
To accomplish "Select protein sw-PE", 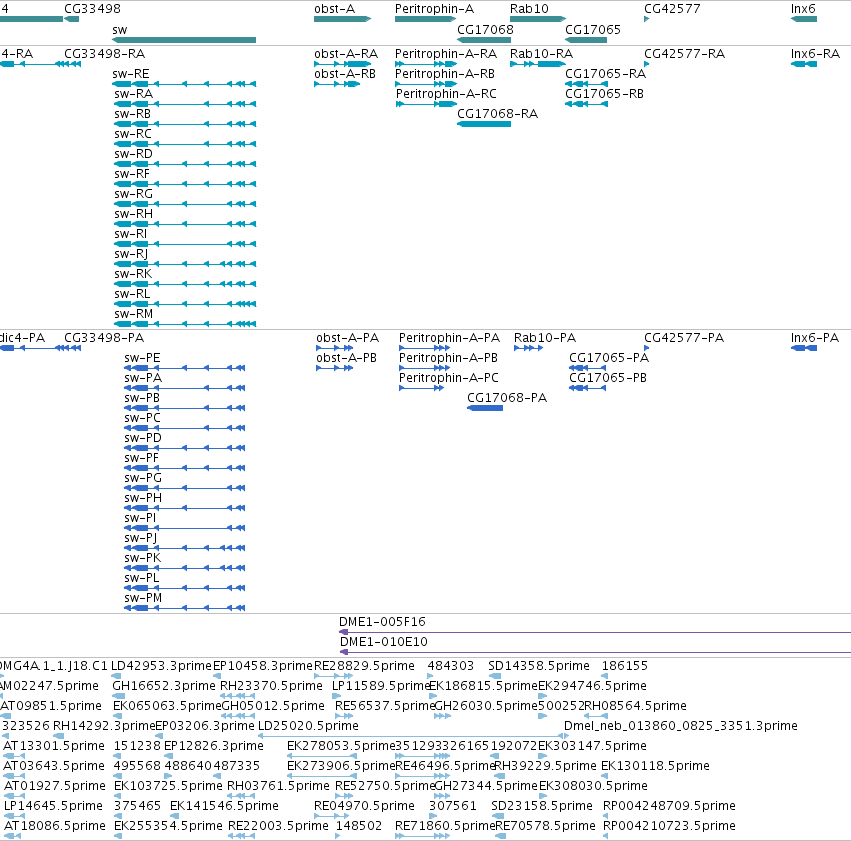I will pos(185,368).
